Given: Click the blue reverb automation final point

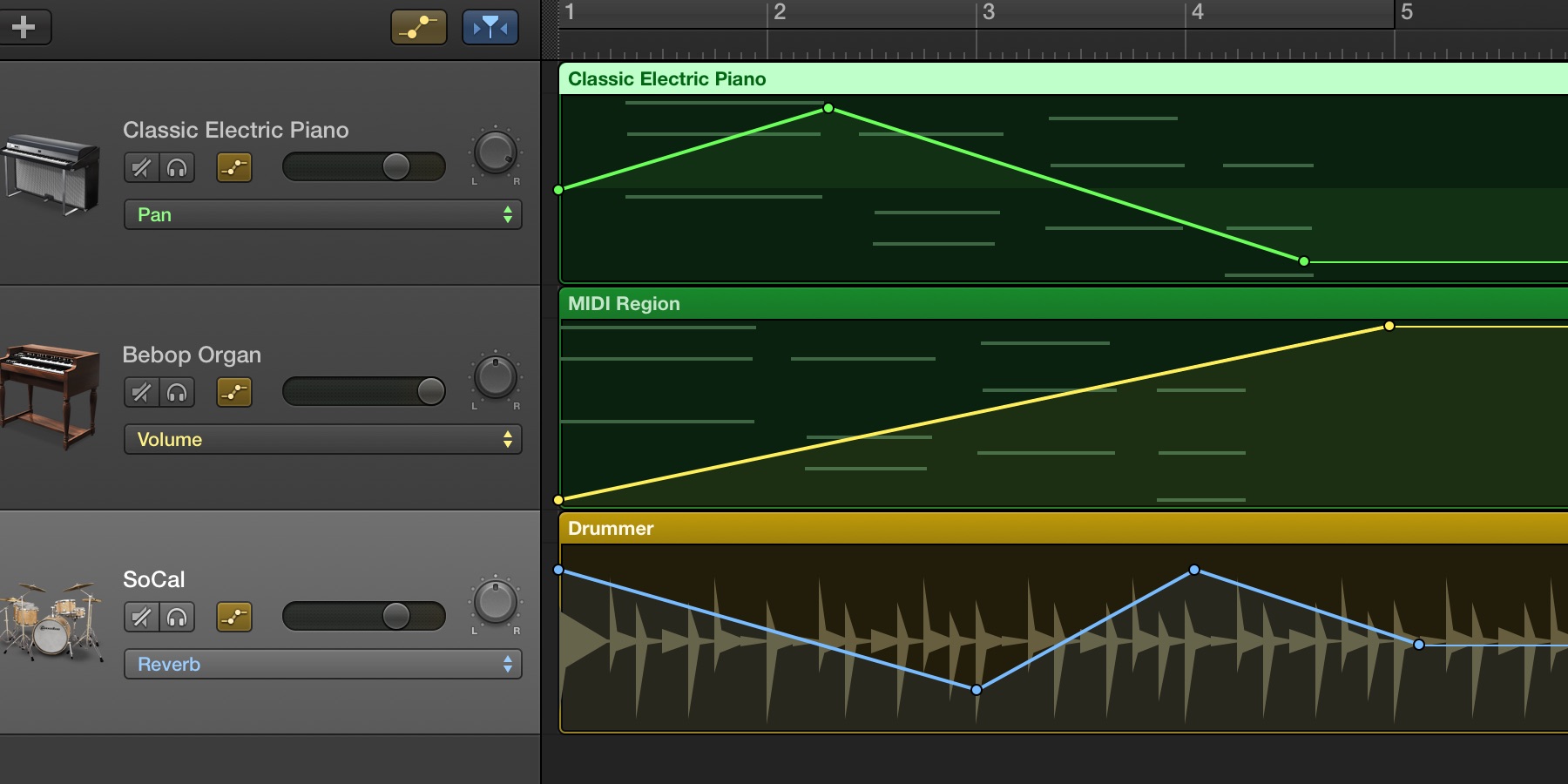Looking at the screenshot, I should click(1419, 645).
